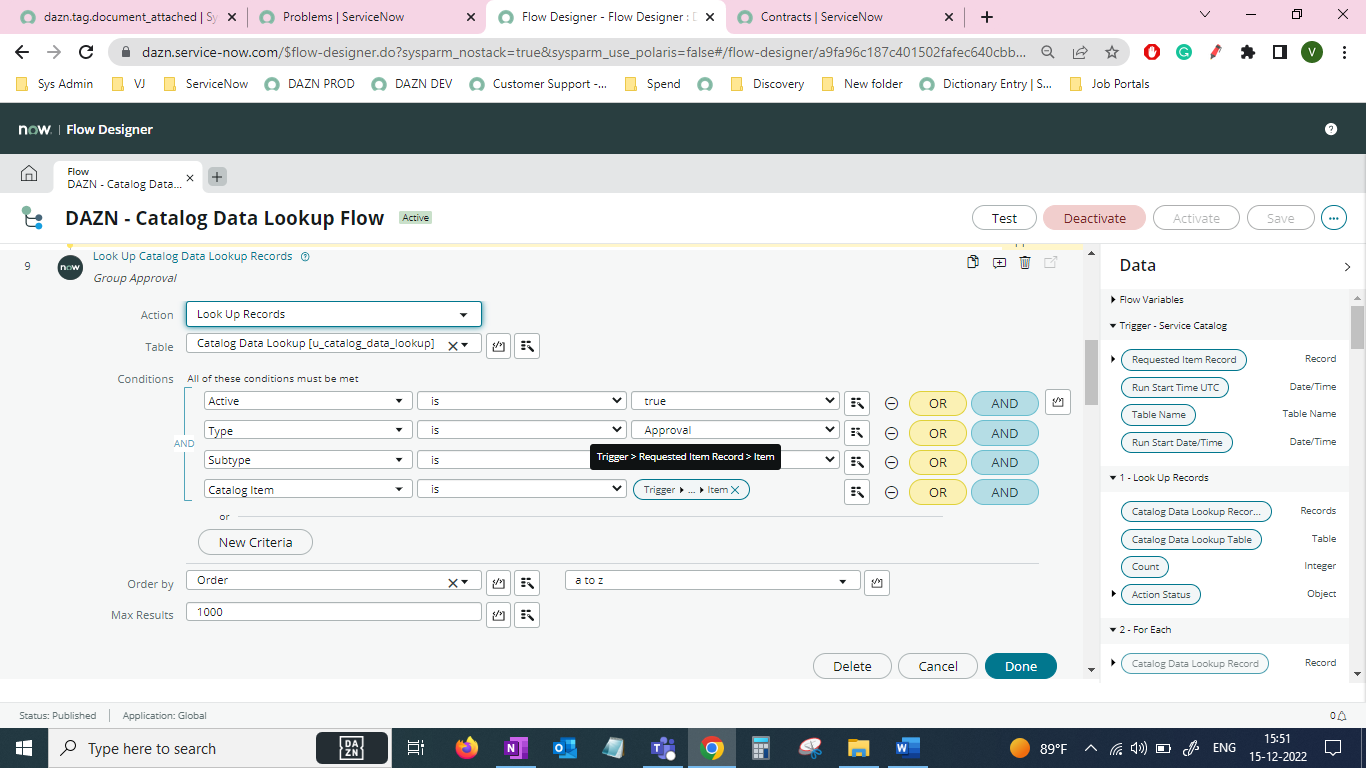Open Microsoft Teams from the taskbar
1366x768 pixels.
click(662, 748)
